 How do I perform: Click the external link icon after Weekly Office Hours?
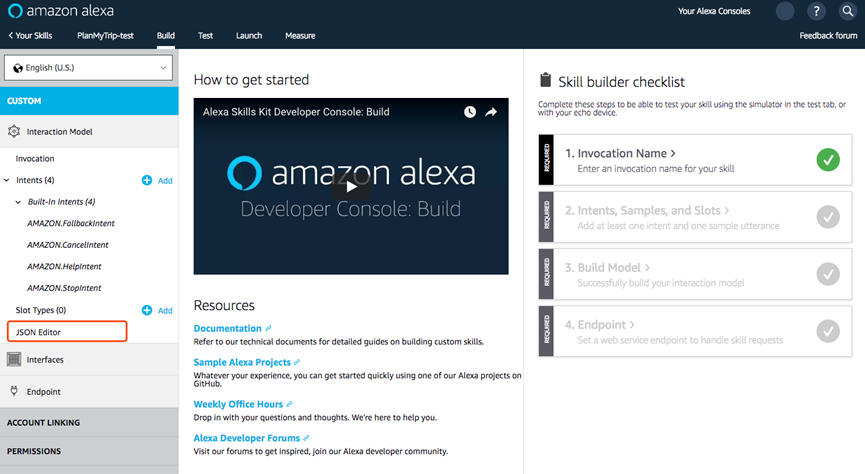tap(289, 404)
